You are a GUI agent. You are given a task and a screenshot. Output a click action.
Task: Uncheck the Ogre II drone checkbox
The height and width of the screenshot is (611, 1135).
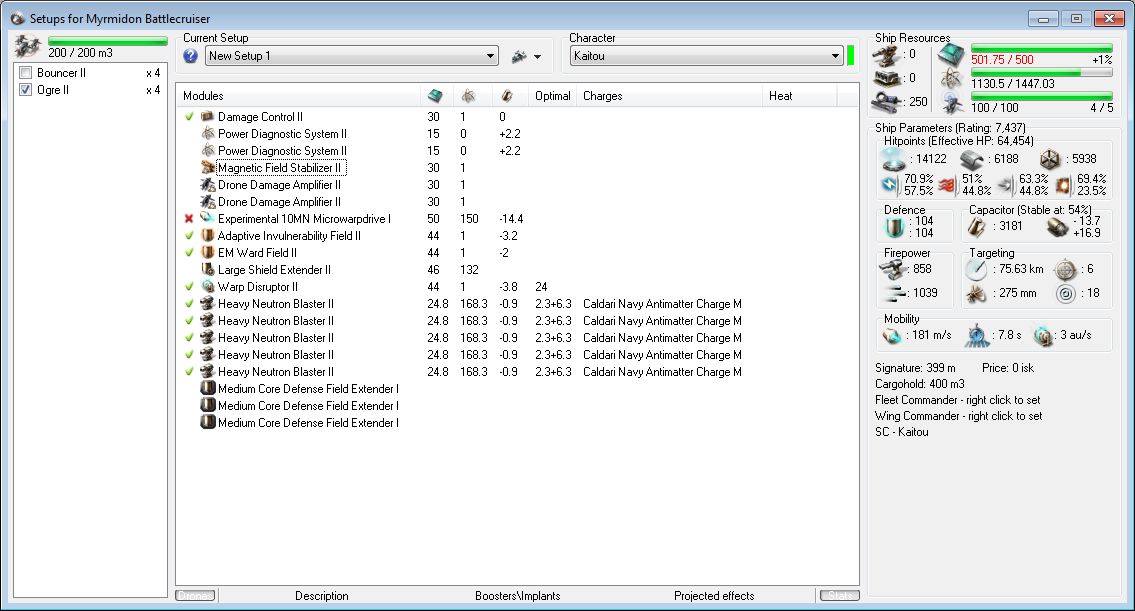[x=26, y=90]
